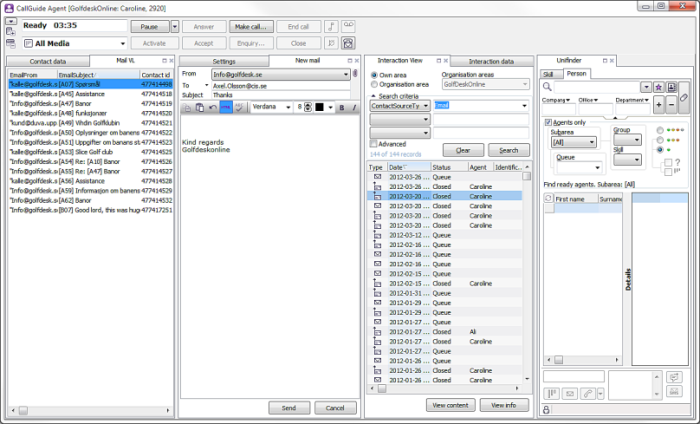This screenshot has height=424, width=700.
Task: Click the magnifier search icon in Unifinder
Action: click(547, 87)
